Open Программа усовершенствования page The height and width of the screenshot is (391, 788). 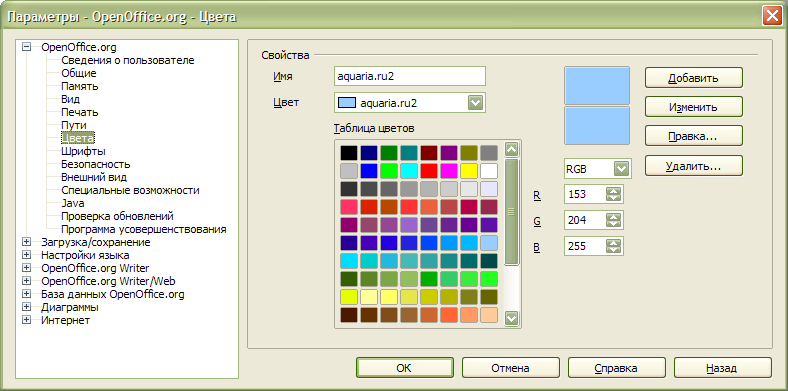(144, 229)
